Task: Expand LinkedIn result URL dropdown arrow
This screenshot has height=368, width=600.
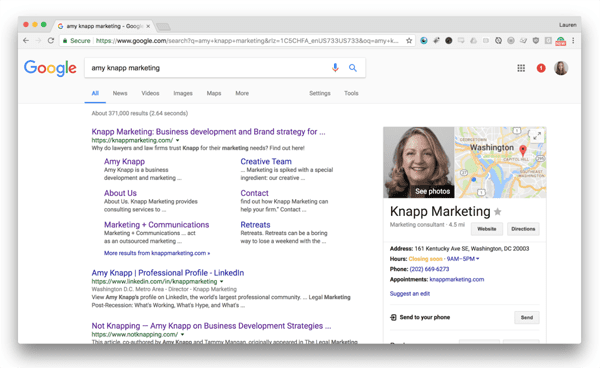Action: (221, 282)
